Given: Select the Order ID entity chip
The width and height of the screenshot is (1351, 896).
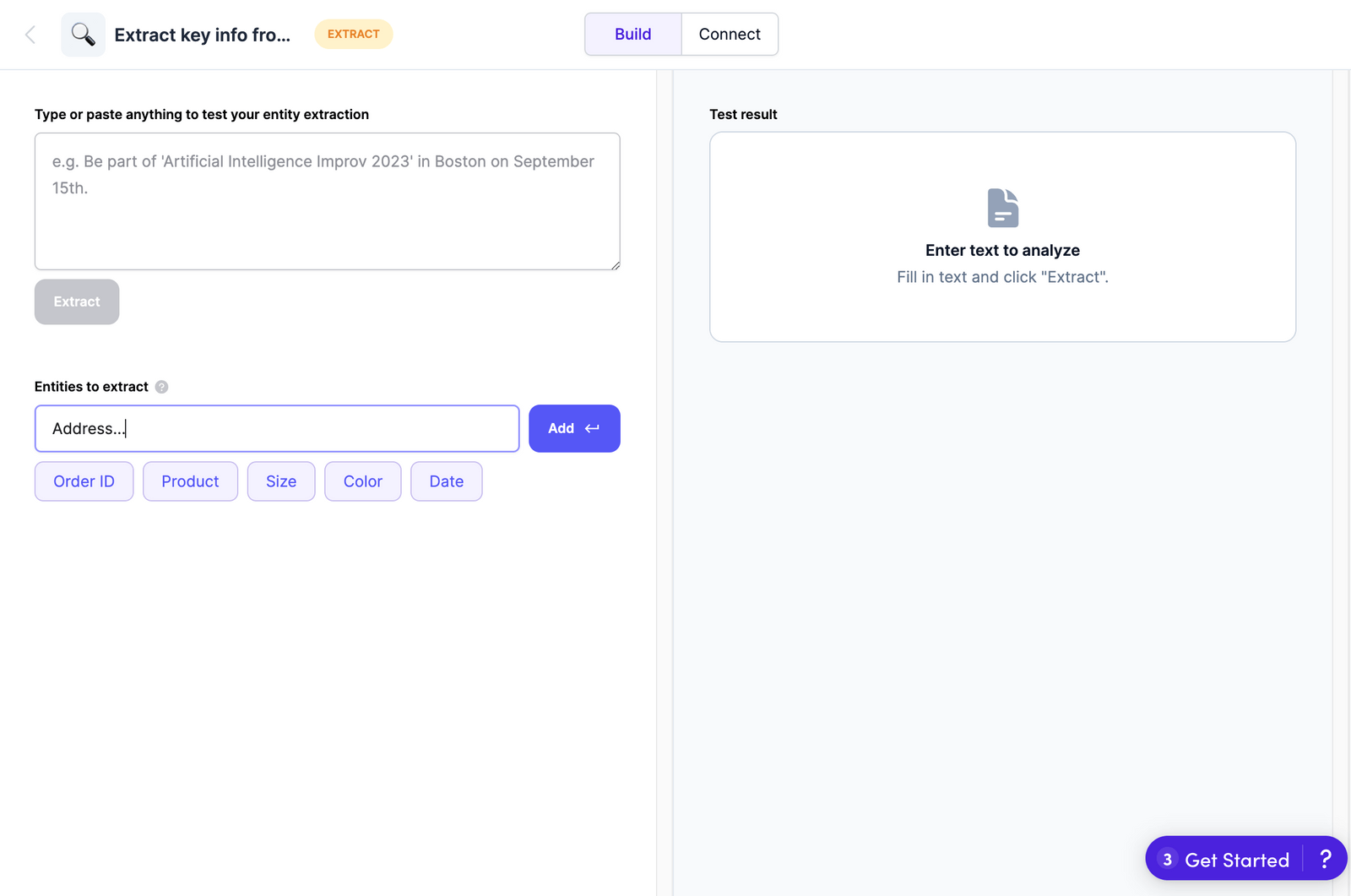Looking at the screenshot, I should [84, 481].
